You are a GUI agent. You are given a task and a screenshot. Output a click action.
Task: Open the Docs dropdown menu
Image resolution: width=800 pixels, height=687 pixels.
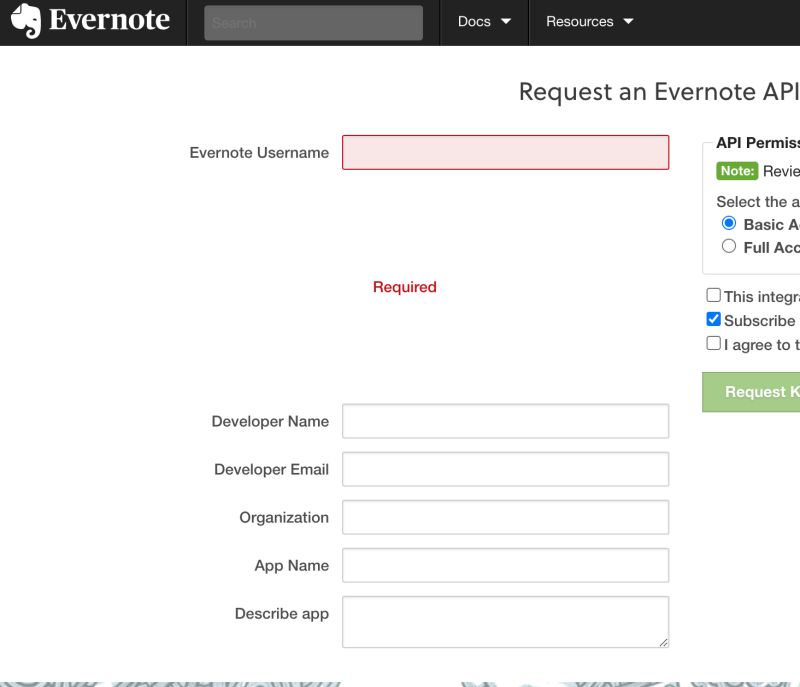[484, 21]
